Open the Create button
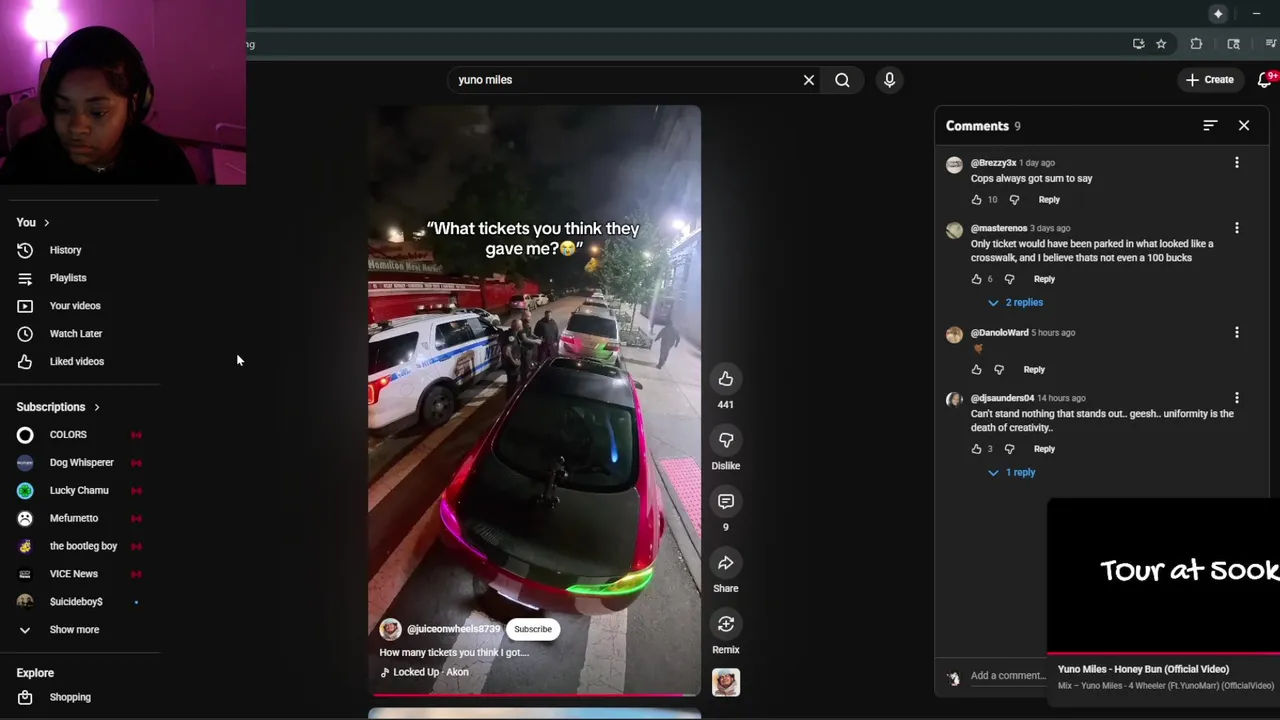The image size is (1280, 720). [1210, 80]
